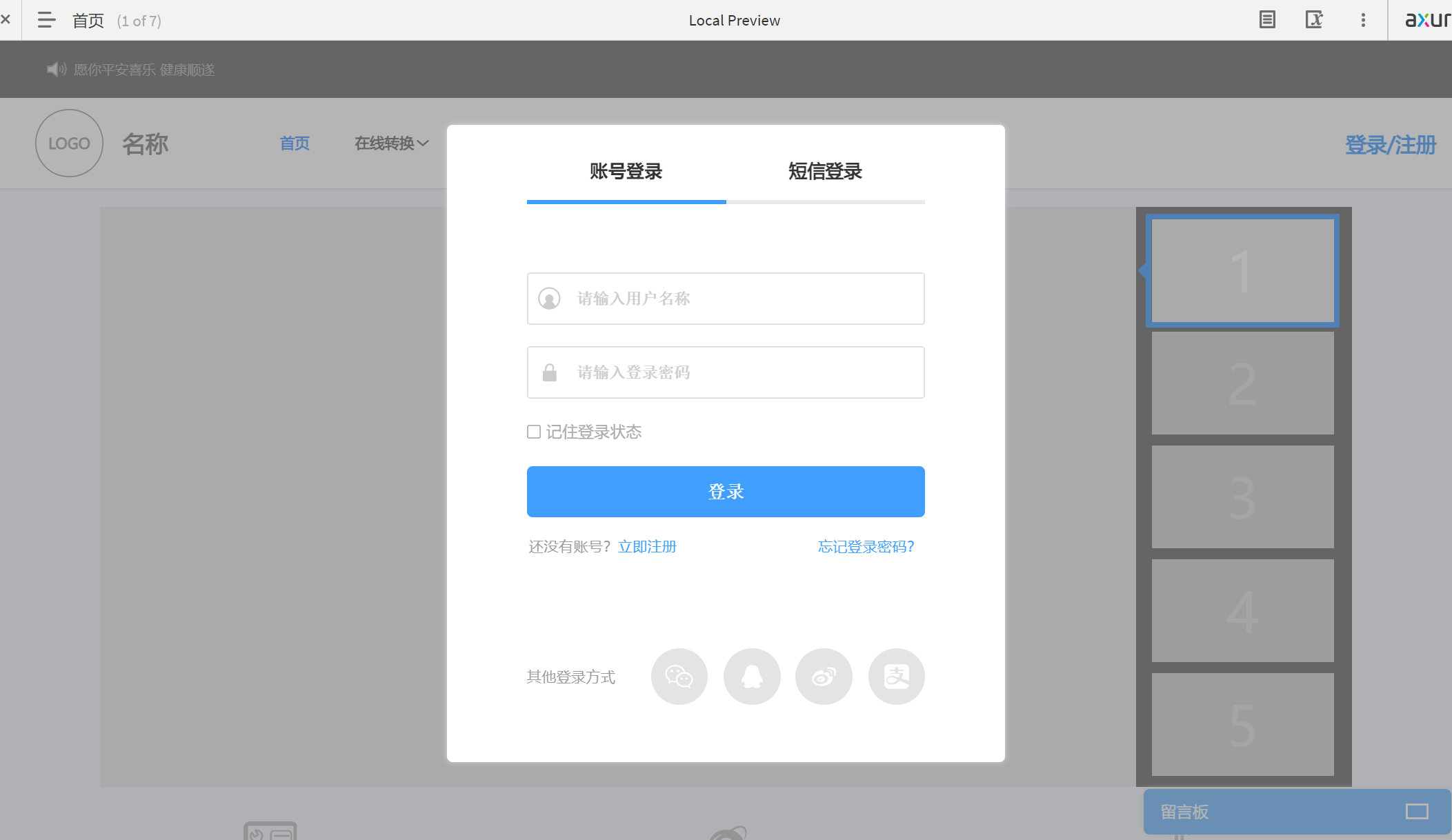Toggle the 记住登录状态 checkbox
Screen dimensions: 1452x840
(x=534, y=432)
